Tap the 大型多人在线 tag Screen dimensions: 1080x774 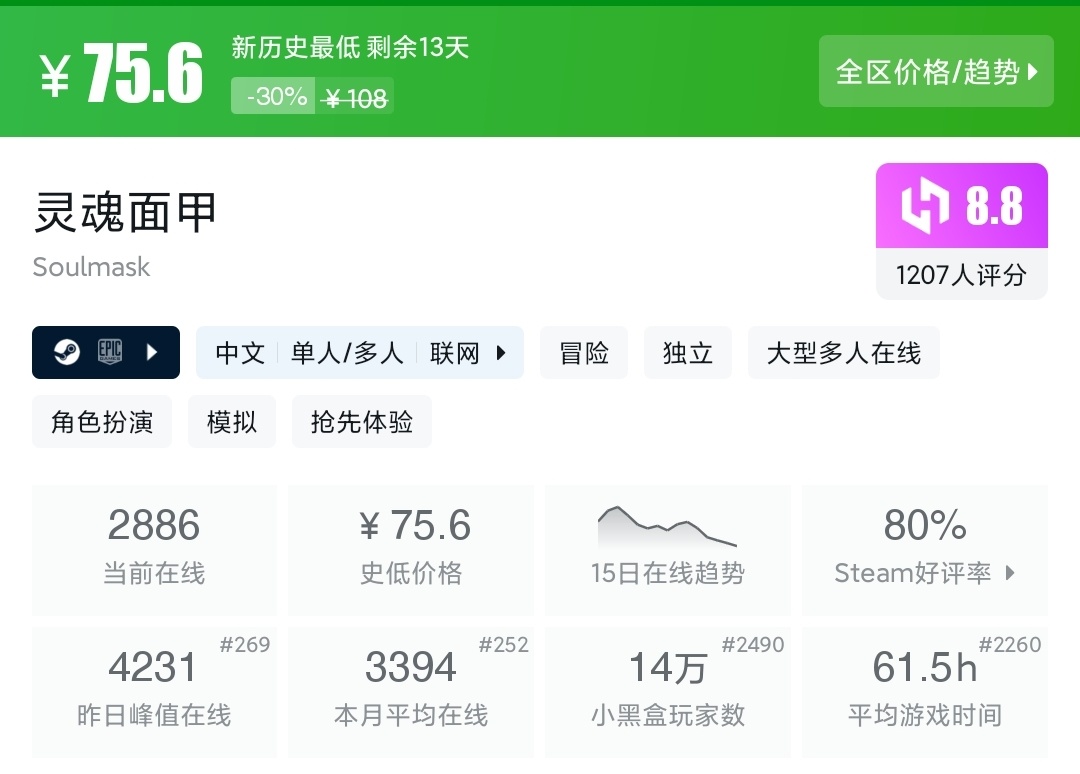843,353
